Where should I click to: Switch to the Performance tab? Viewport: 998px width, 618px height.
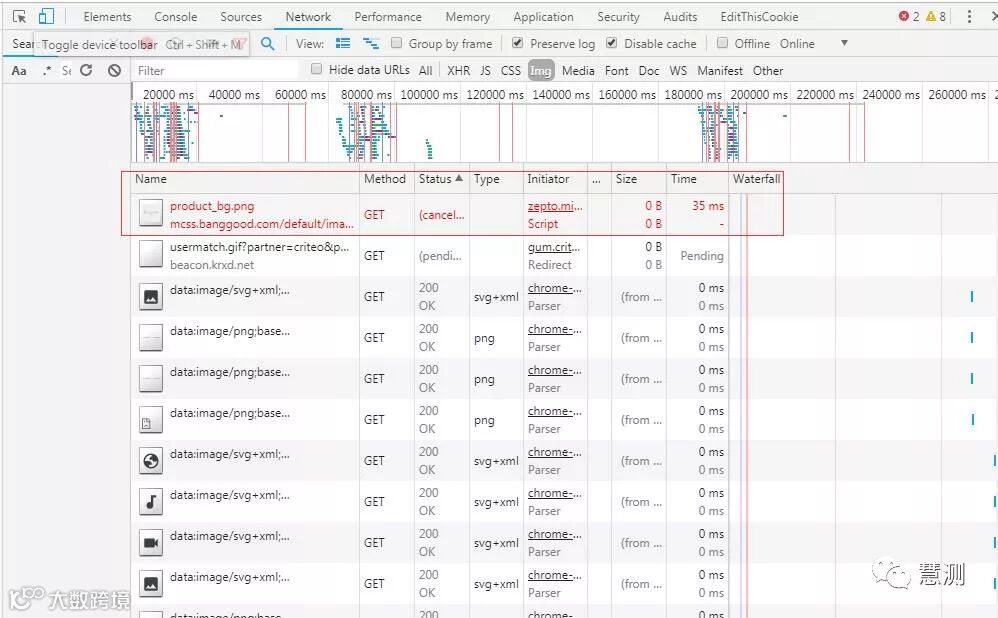388,17
